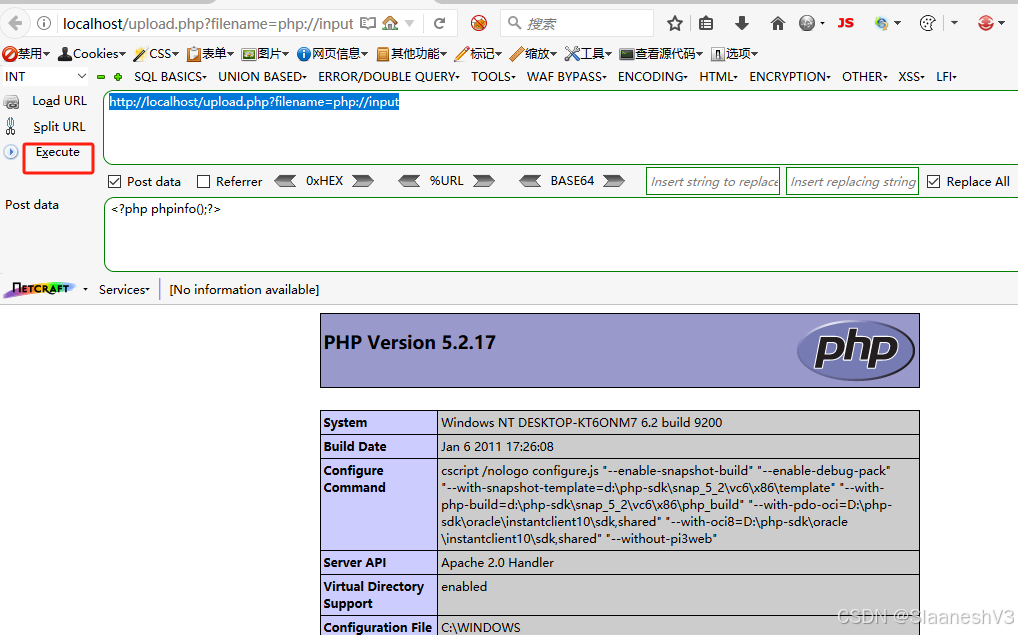Open the 其他功能 menu
This screenshot has width=1018, height=635.
tap(412, 54)
